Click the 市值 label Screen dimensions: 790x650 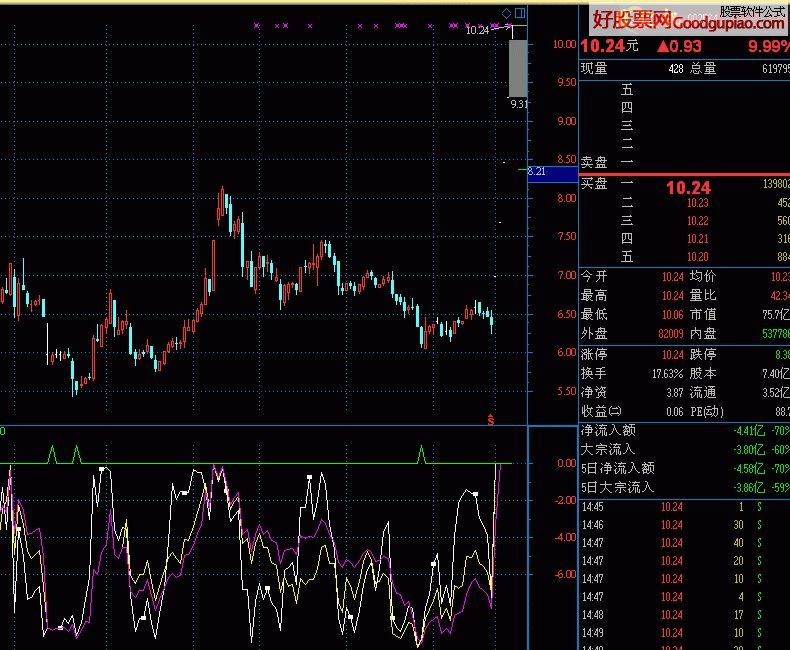coord(703,314)
